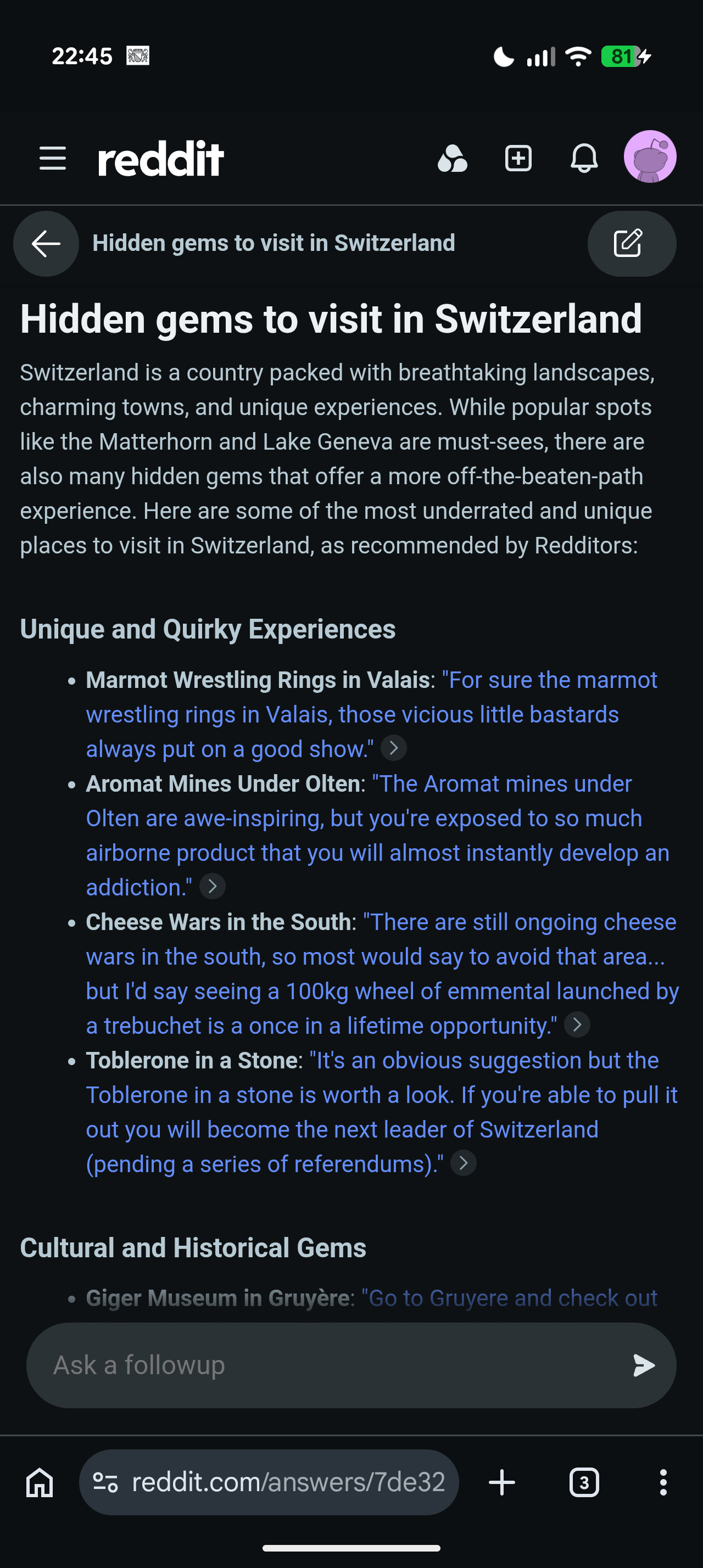
Task: Open the browser tab switcher showing 3
Action: point(584,1482)
